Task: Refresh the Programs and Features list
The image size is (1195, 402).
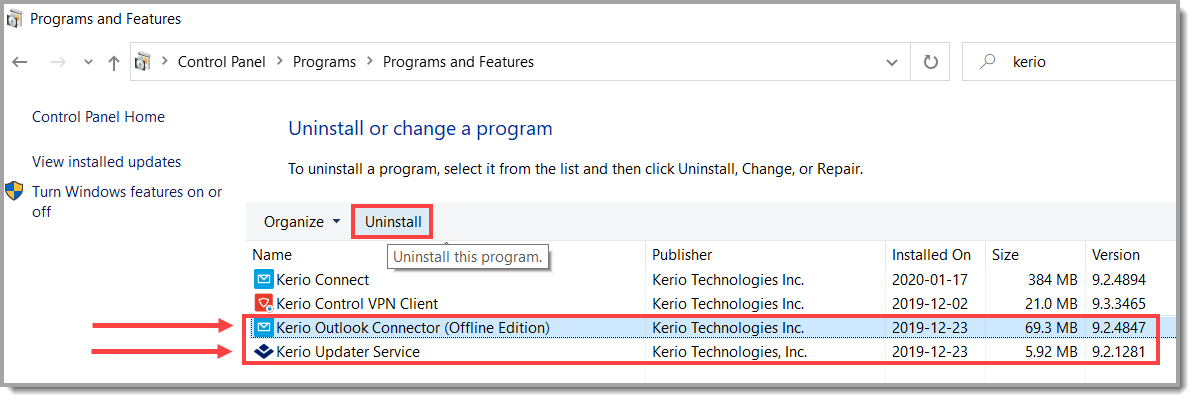Action: (x=931, y=62)
